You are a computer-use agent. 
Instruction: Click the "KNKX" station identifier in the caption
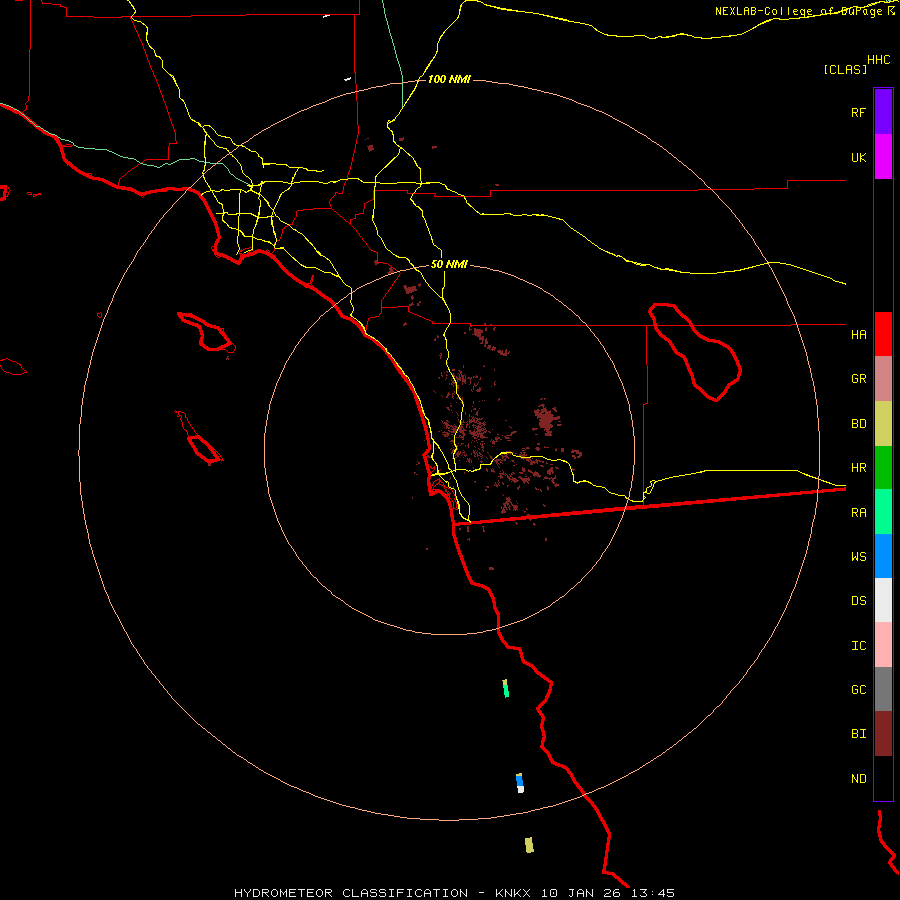click(x=513, y=893)
